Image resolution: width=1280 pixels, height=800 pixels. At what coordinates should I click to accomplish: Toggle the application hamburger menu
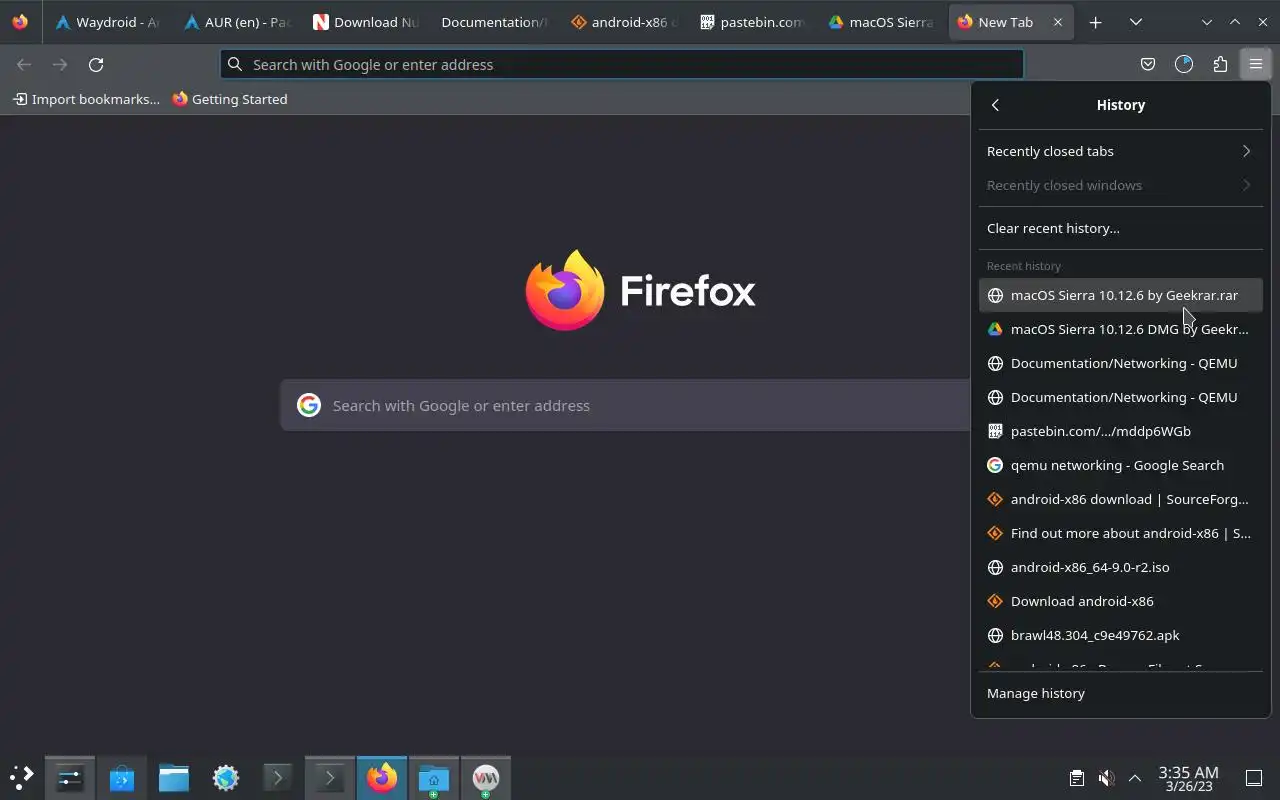[1255, 64]
